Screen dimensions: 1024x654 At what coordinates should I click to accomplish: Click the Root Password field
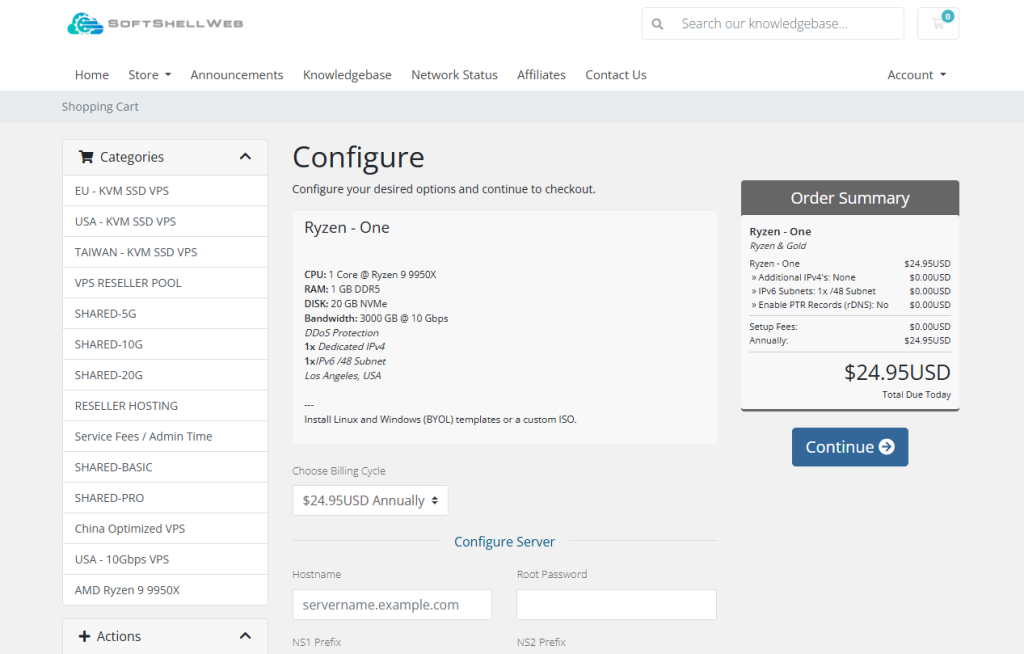tap(616, 605)
